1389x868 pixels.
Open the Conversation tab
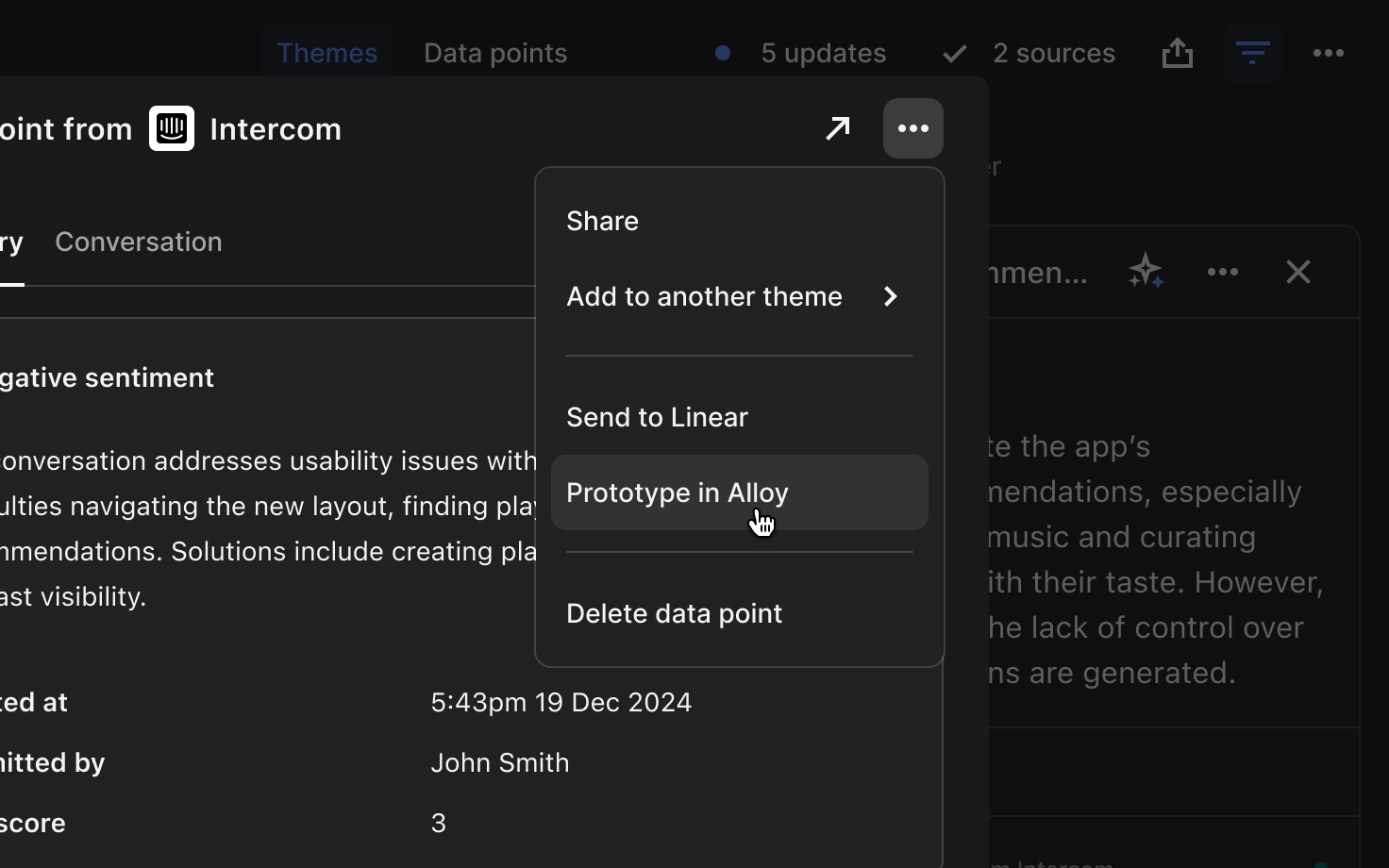coord(139,242)
